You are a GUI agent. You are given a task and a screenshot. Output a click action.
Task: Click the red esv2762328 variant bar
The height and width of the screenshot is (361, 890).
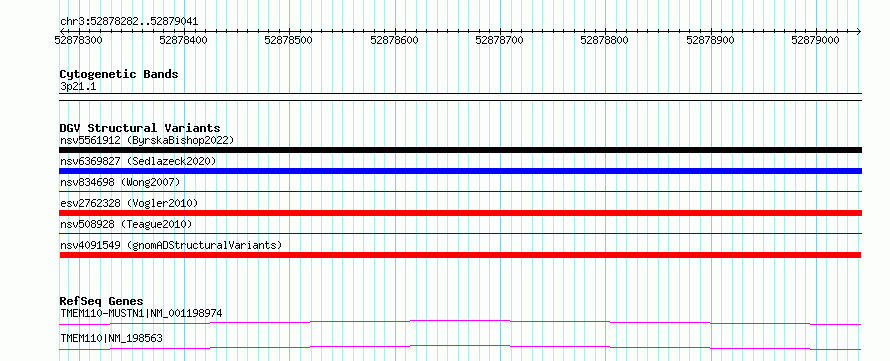[460, 213]
